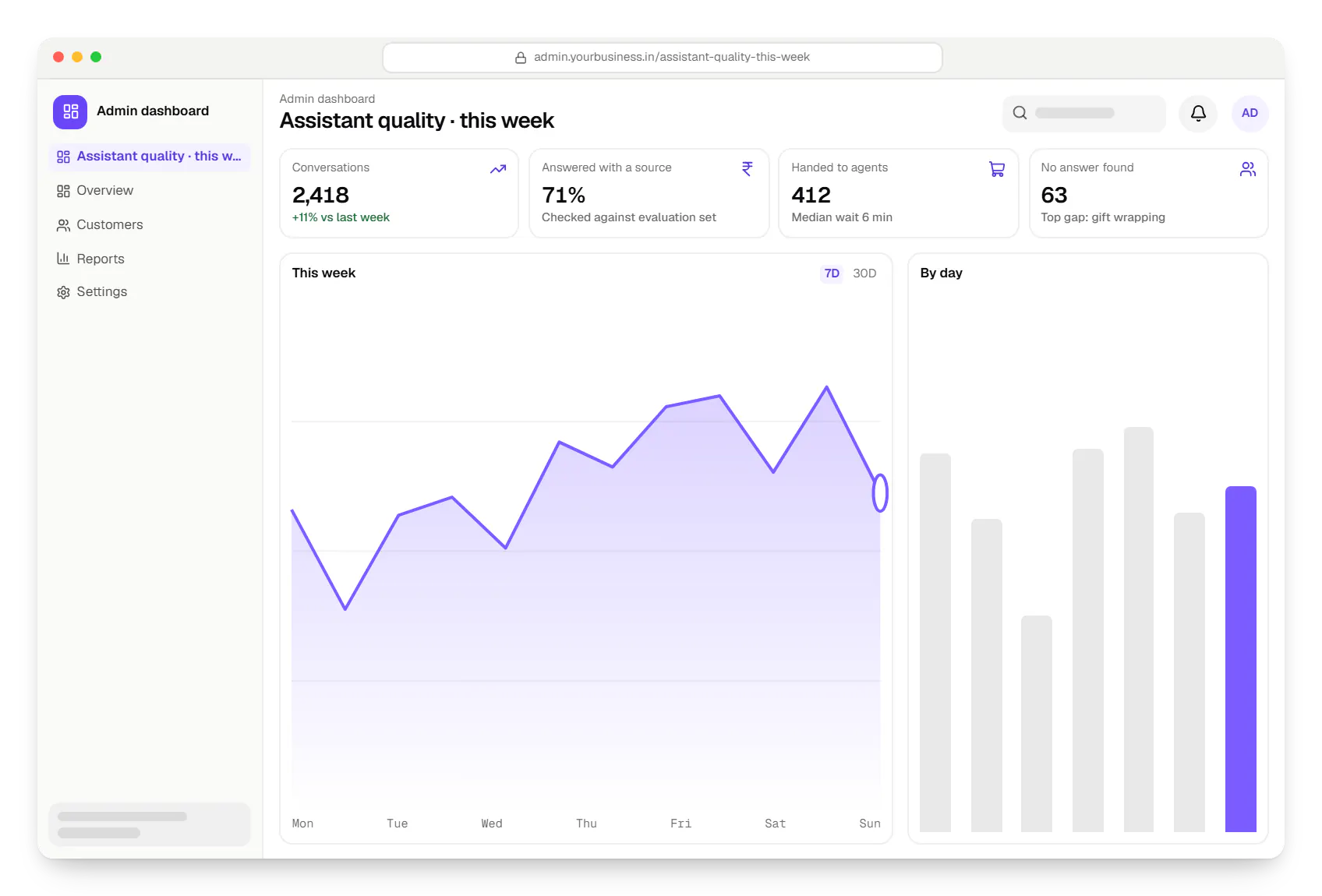Click the macOS green maximize window button
Viewport: 1322px width, 896px height.
click(96, 57)
